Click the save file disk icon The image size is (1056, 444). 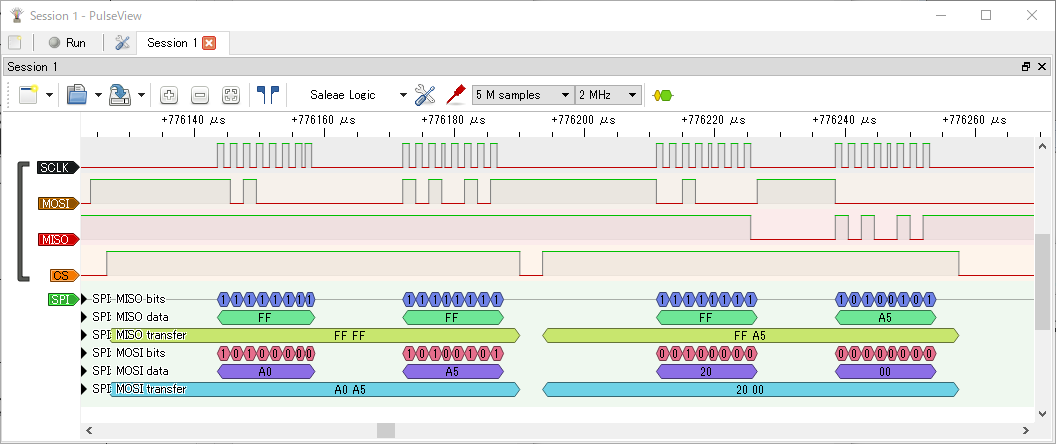(x=120, y=95)
